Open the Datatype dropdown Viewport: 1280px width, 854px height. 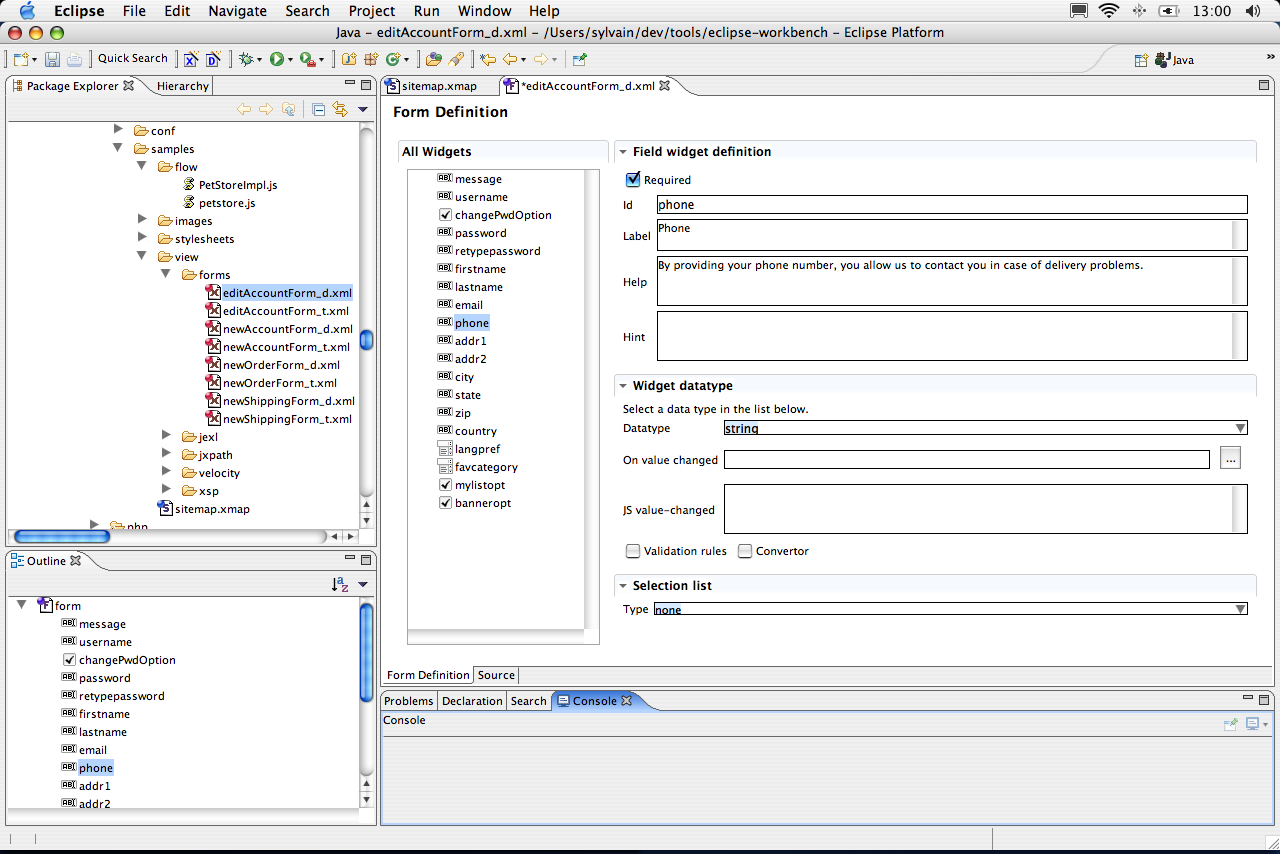click(x=1240, y=428)
